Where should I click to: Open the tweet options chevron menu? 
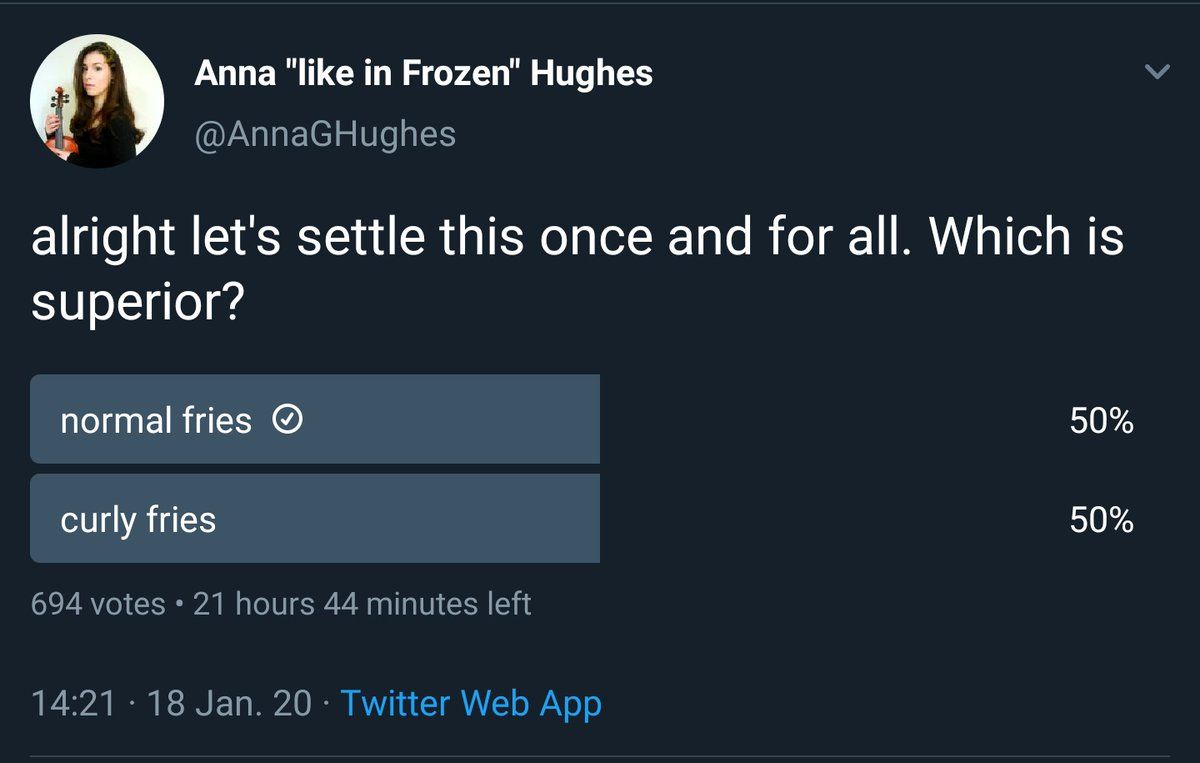point(1156,72)
